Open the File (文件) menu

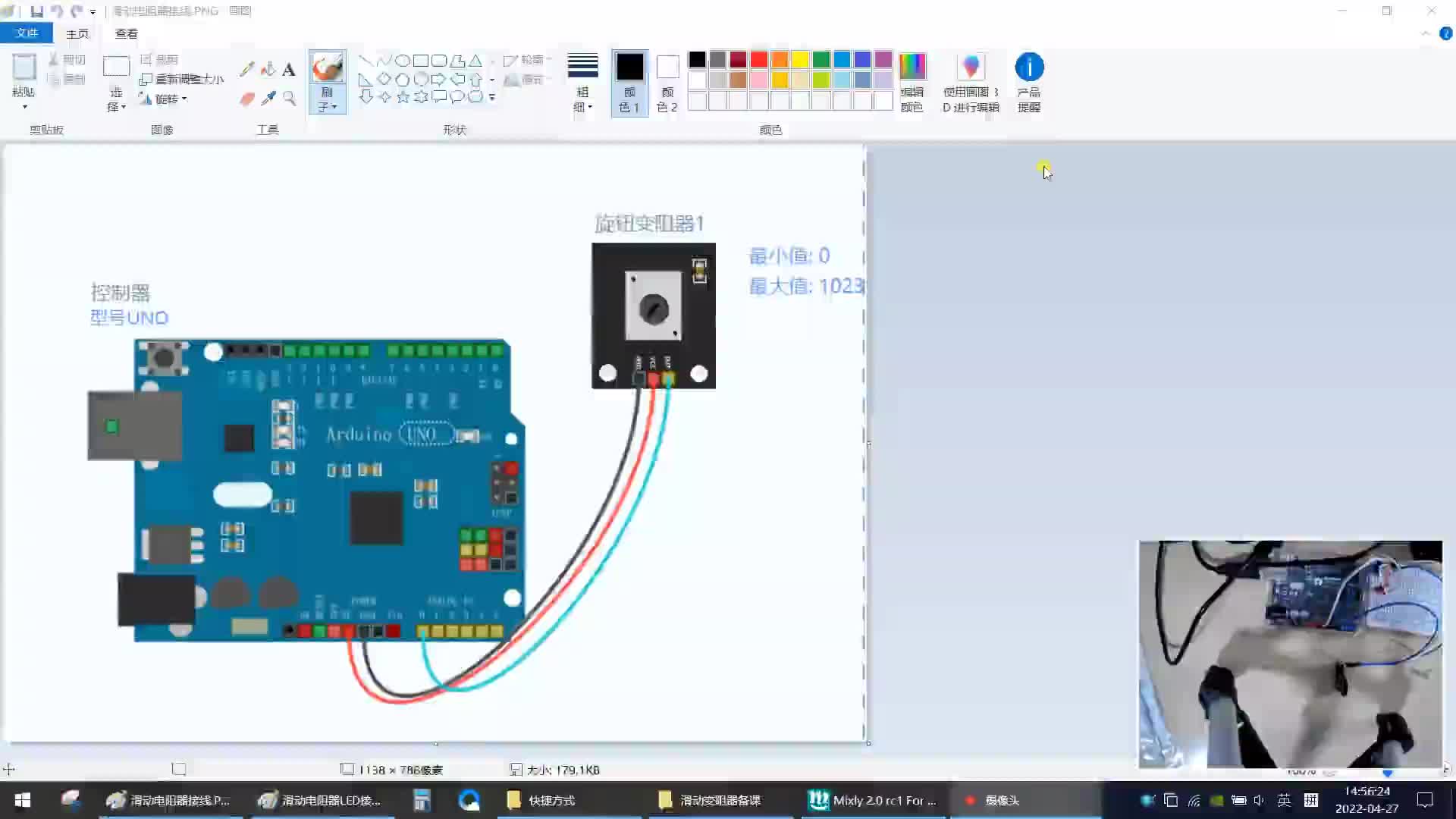tap(26, 33)
